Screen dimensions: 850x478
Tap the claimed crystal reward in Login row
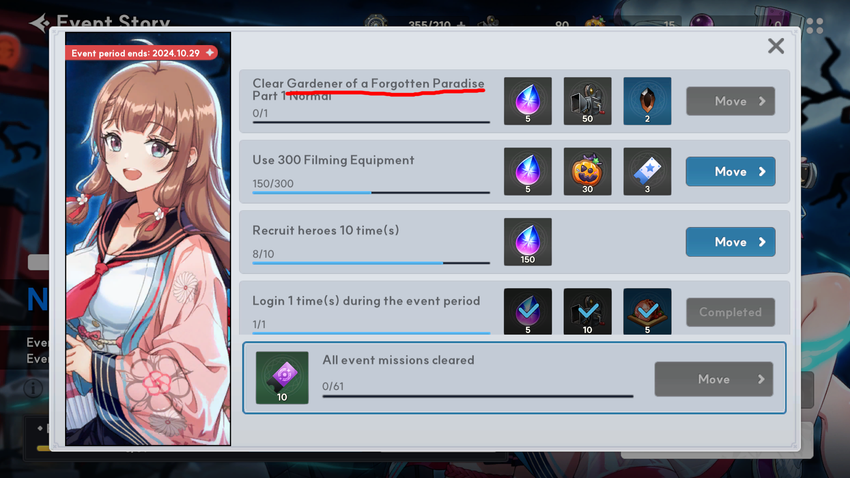coord(527,312)
